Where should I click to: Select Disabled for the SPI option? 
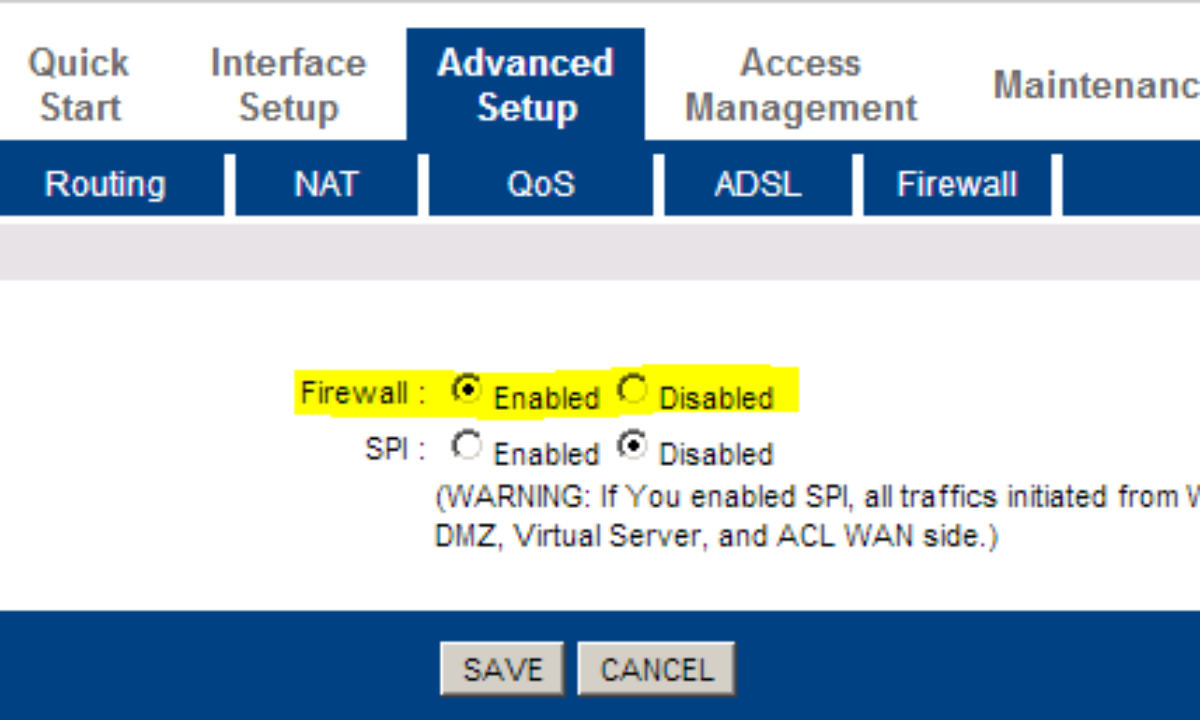click(x=633, y=446)
